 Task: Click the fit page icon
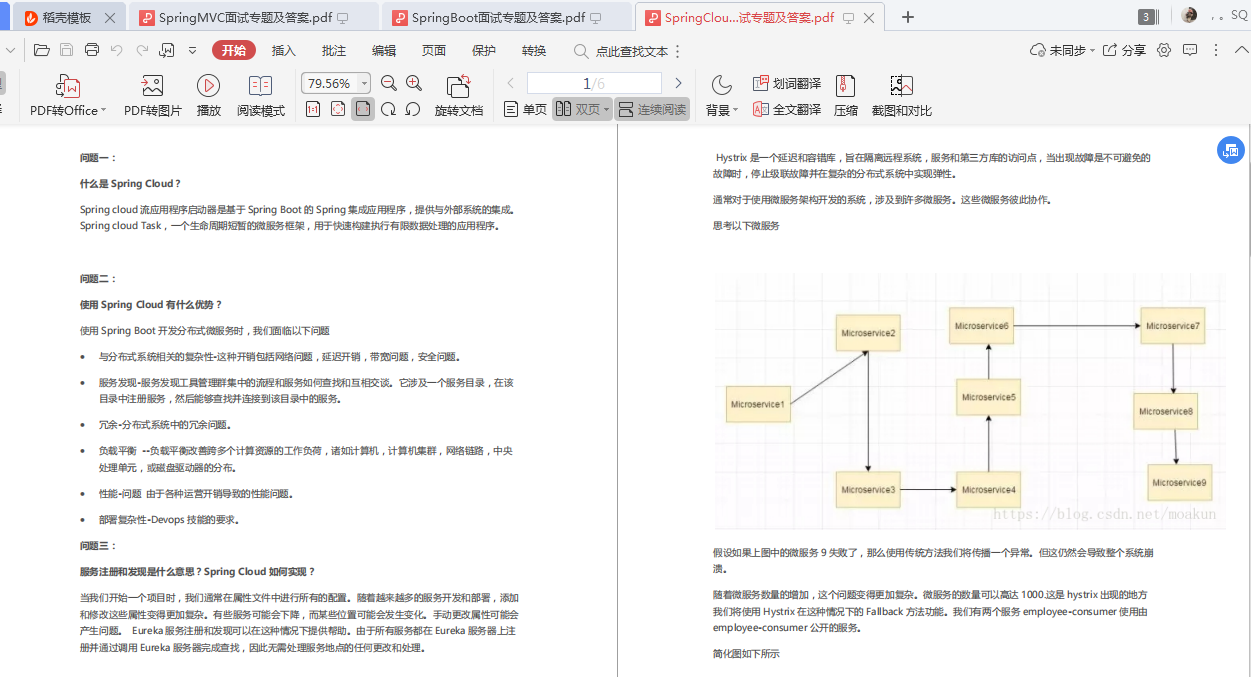(338, 109)
